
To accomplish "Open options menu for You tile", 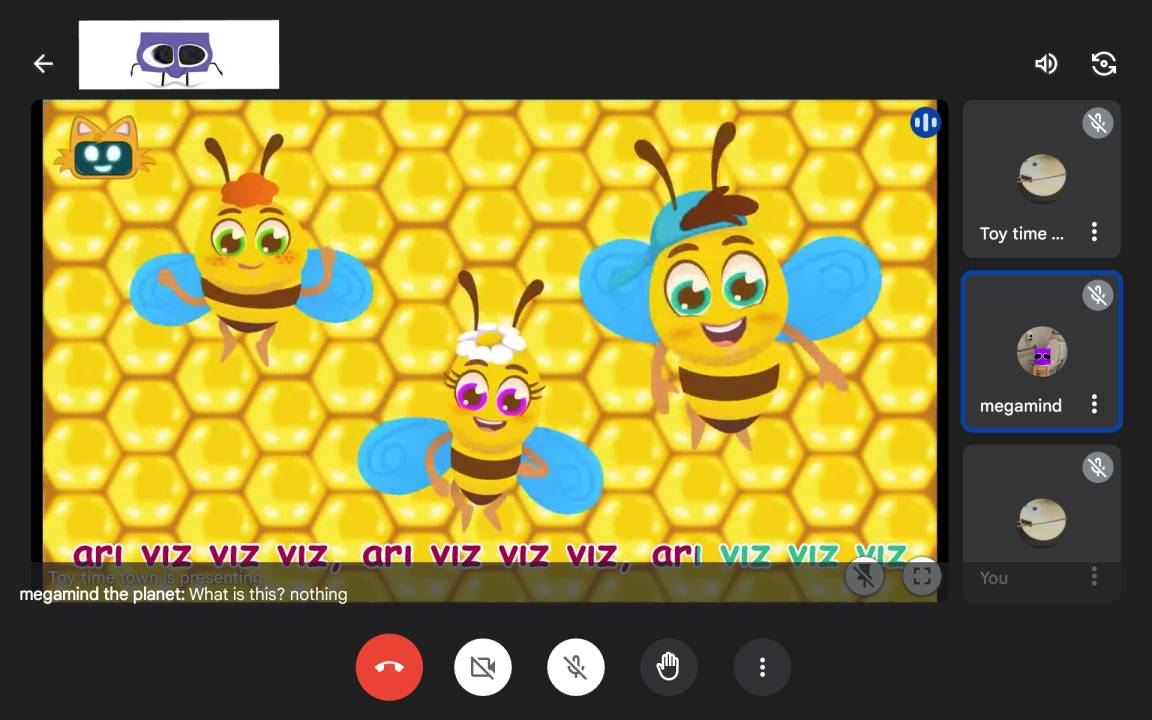I will pyautogui.click(x=1094, y=576).
